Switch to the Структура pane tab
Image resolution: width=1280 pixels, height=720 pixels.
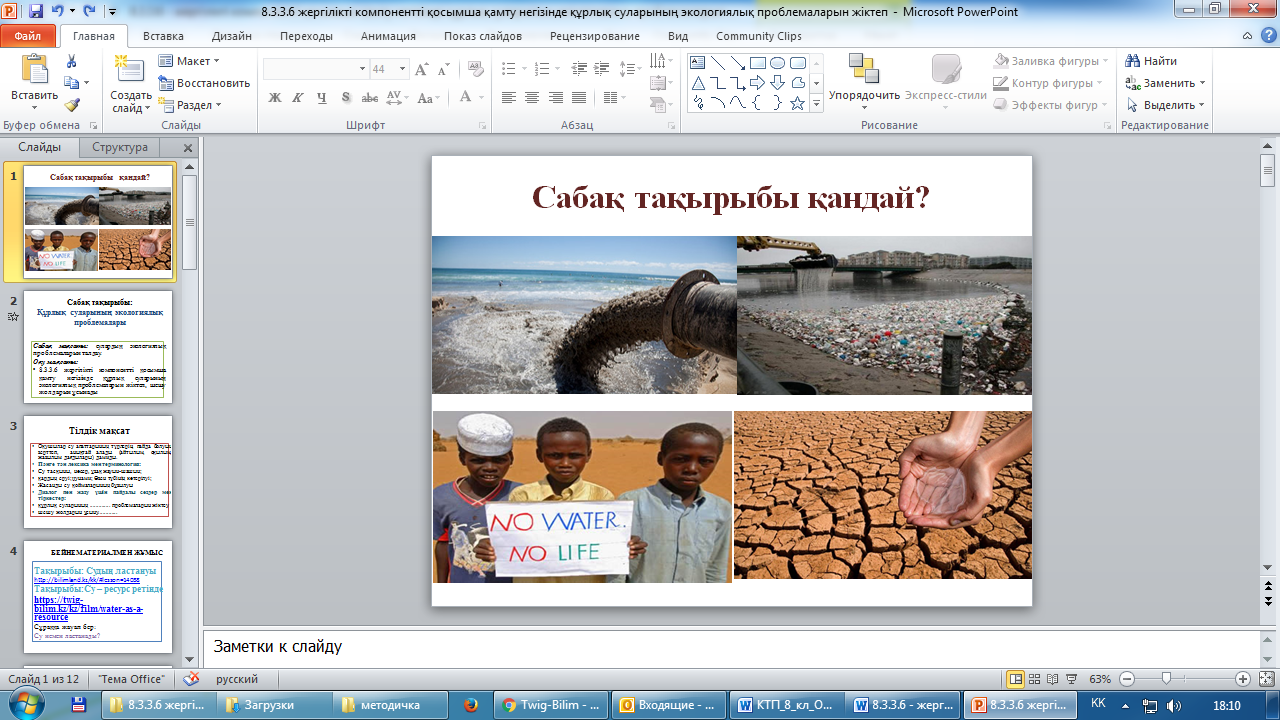(119, 147)
